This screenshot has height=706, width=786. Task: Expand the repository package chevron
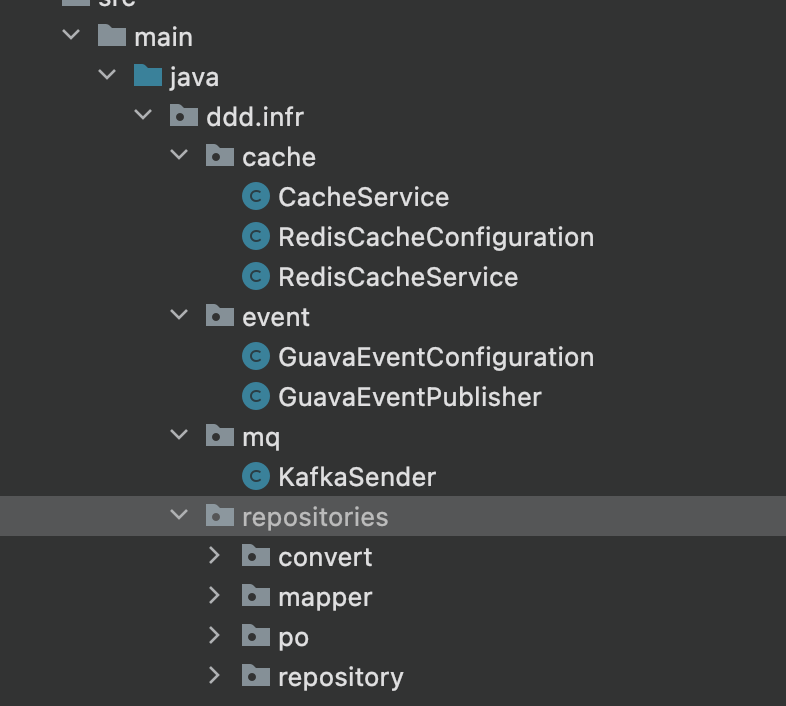pyautogui.click(x=214, y=675)
